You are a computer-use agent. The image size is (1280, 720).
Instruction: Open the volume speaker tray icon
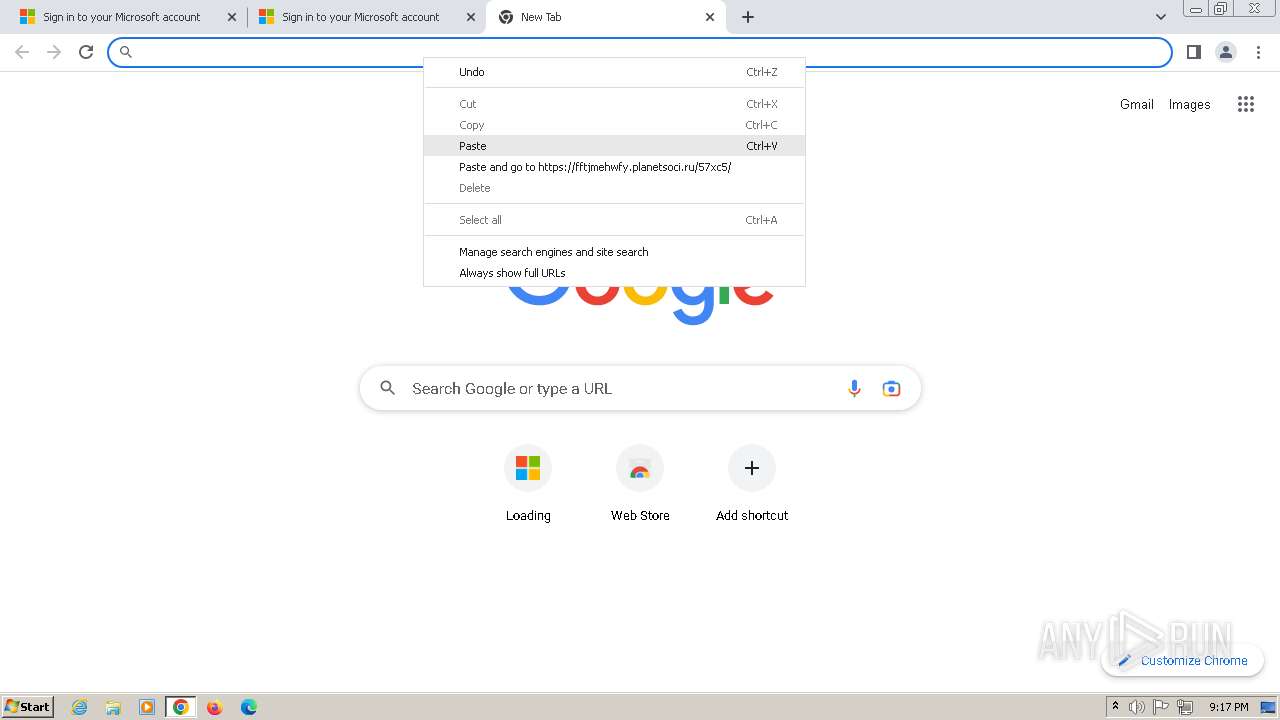click(1137, 707)
